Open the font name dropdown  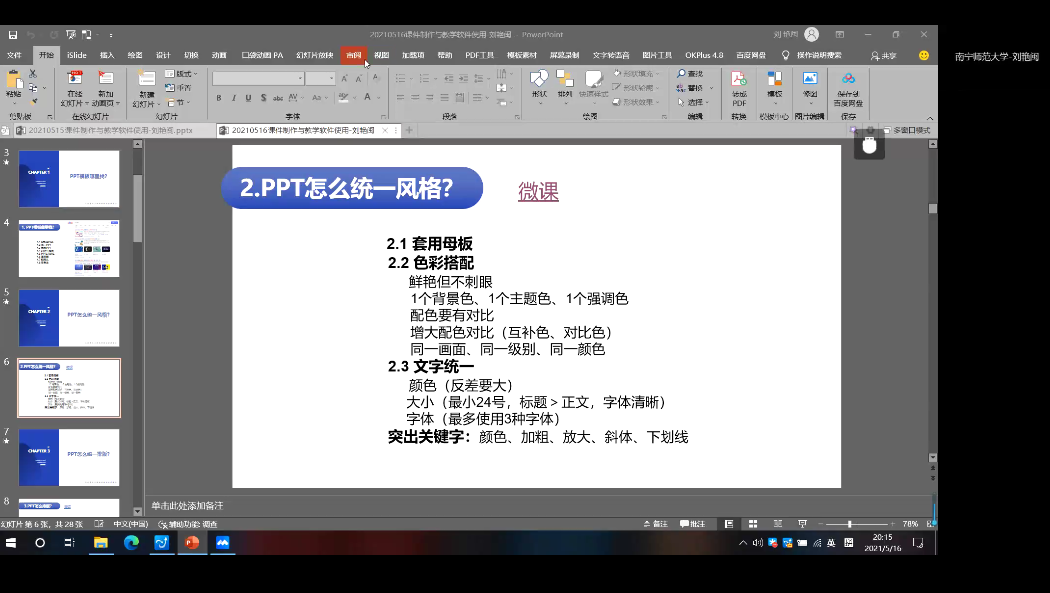point(299,79)
